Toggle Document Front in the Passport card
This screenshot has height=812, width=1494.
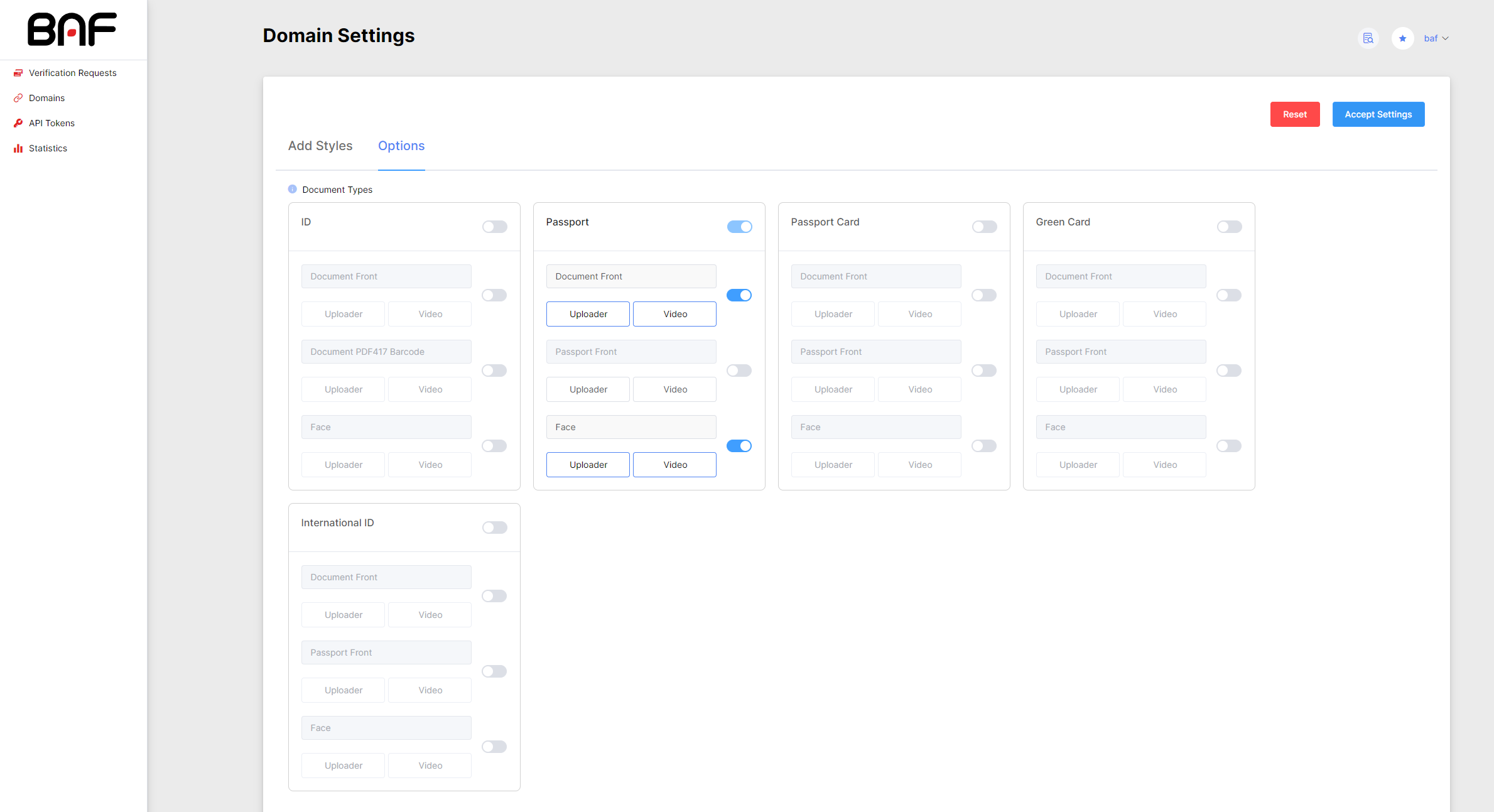click(x=739, y=295)
